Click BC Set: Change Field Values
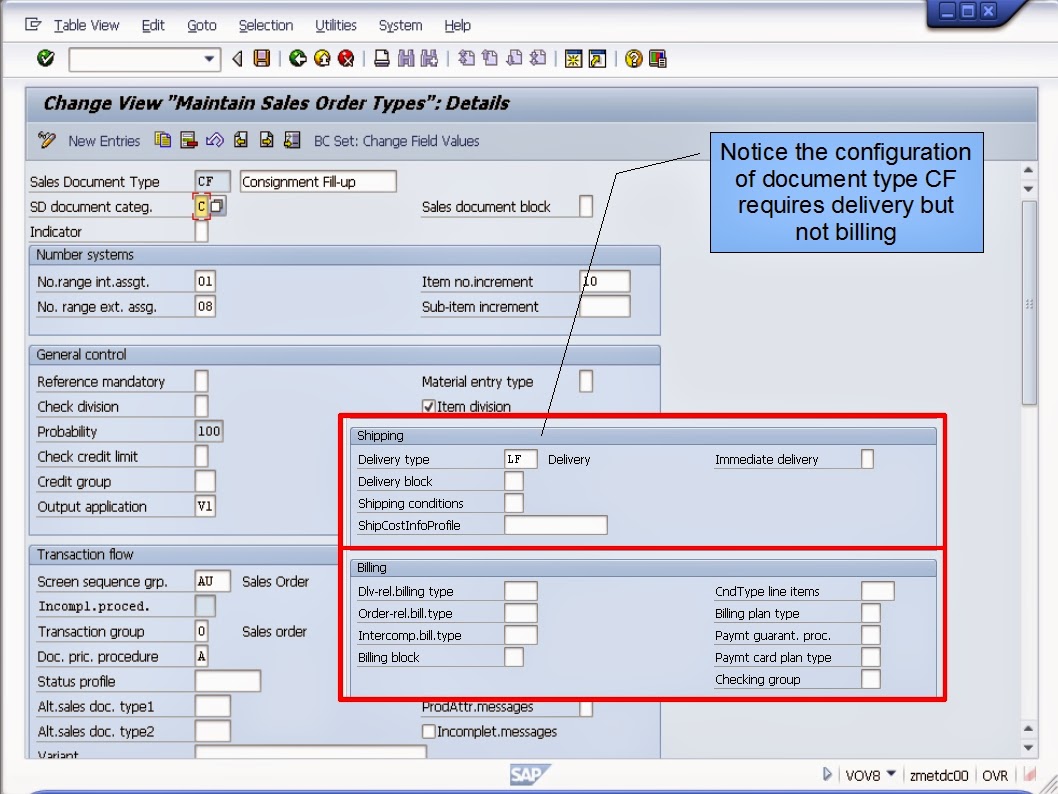Image resolution: width=1058 pixels, height=794 pixels. coord(397,141)
